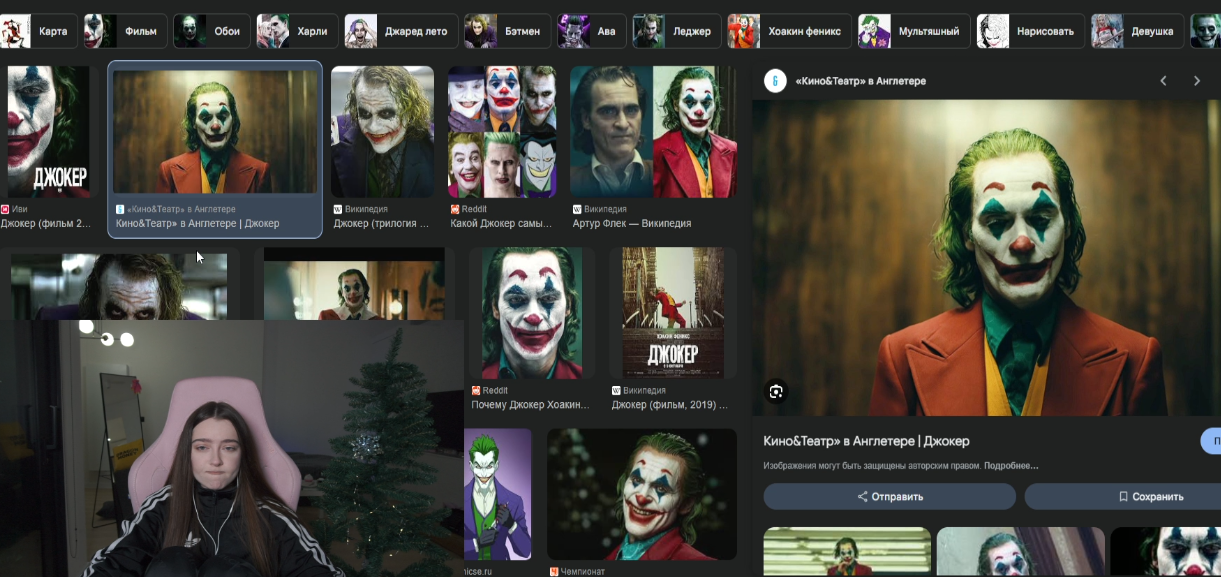Image resolution: width=1221 pixels, height=577 pixels.
Task: Open the Артур Флек Википедия thumbnail
Action: 653,132
